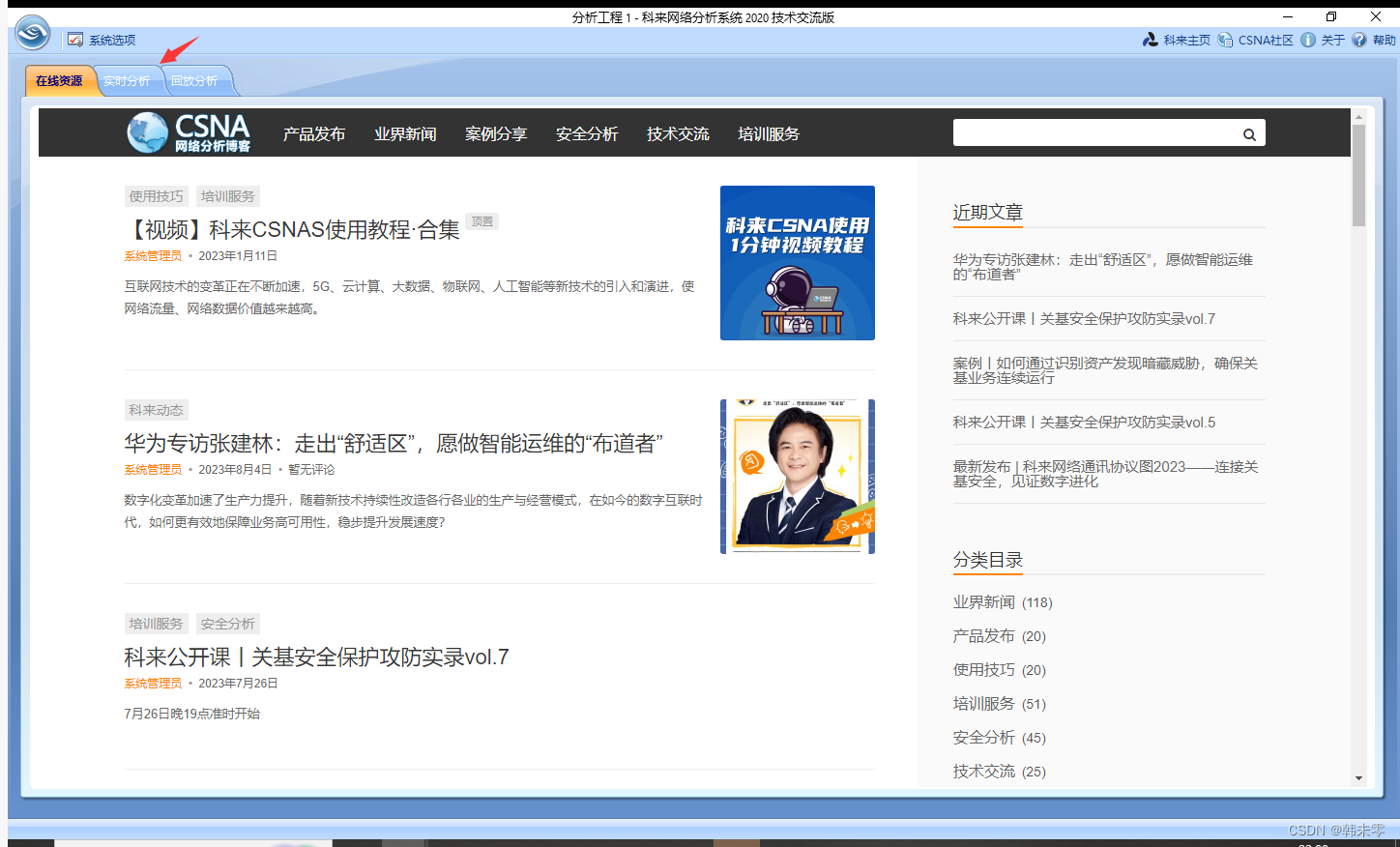Click the CSNA 网络分析博客 logo
Viewport: 1400px width, 847px height.
click(x=189, y=132)
